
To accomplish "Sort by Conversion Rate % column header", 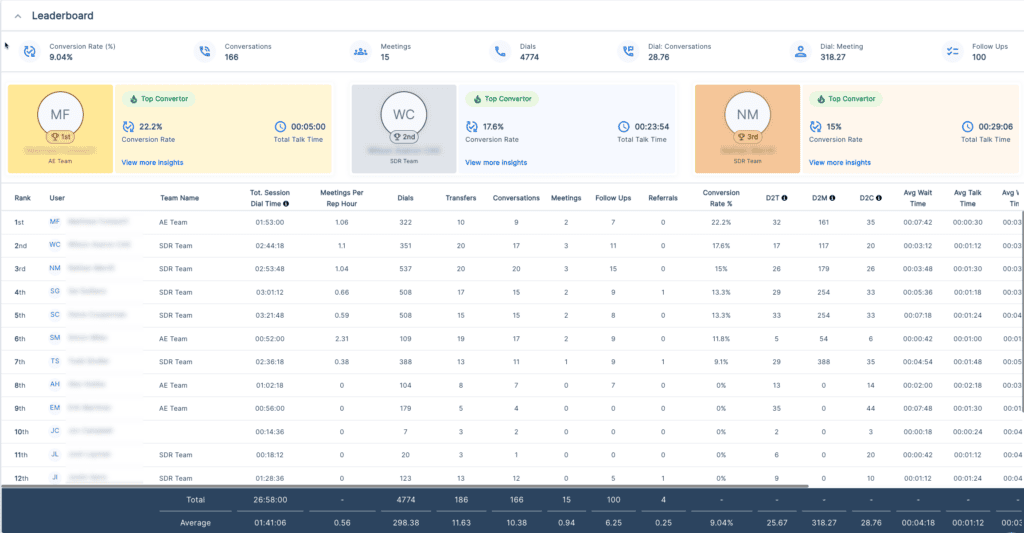I will click(x=721, y=198).
